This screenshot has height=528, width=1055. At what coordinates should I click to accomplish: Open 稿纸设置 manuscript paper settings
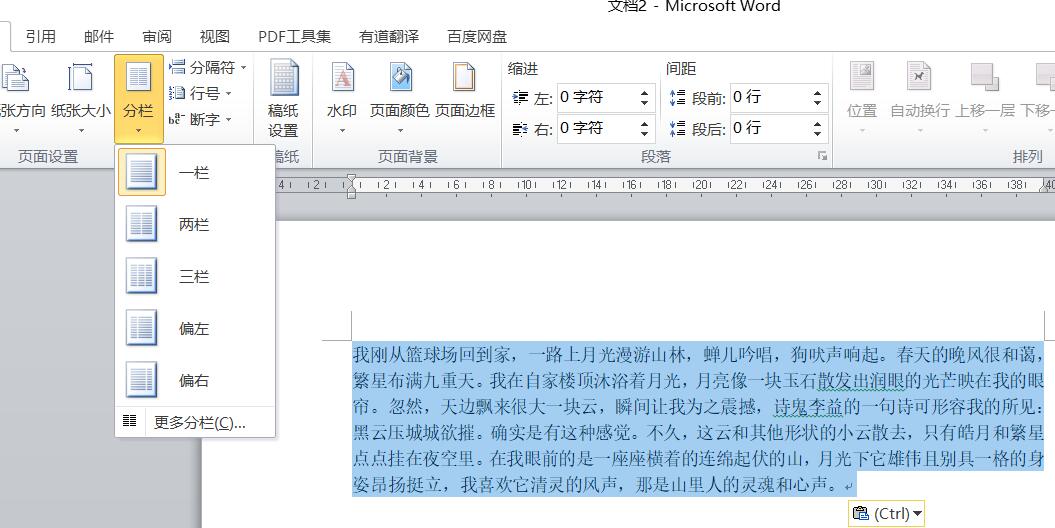pyautogui.click(x=283, y=100)
